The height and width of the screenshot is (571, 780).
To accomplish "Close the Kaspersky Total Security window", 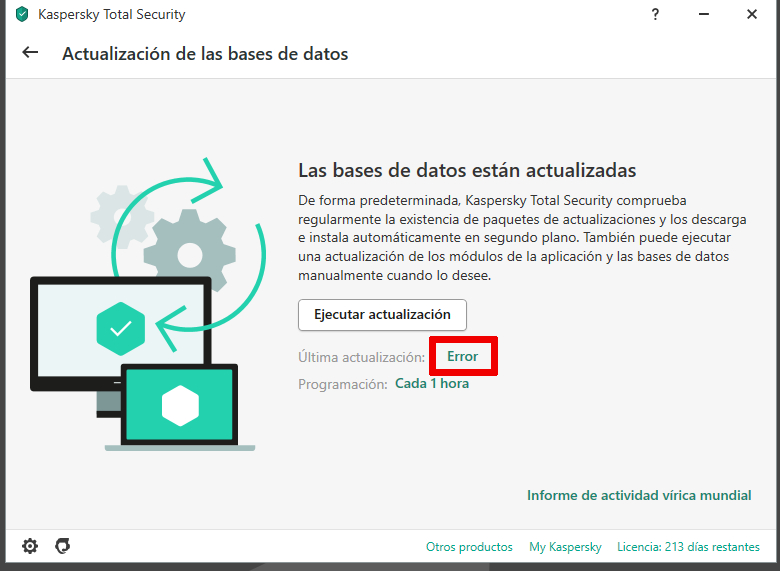I will pos(752,14).
